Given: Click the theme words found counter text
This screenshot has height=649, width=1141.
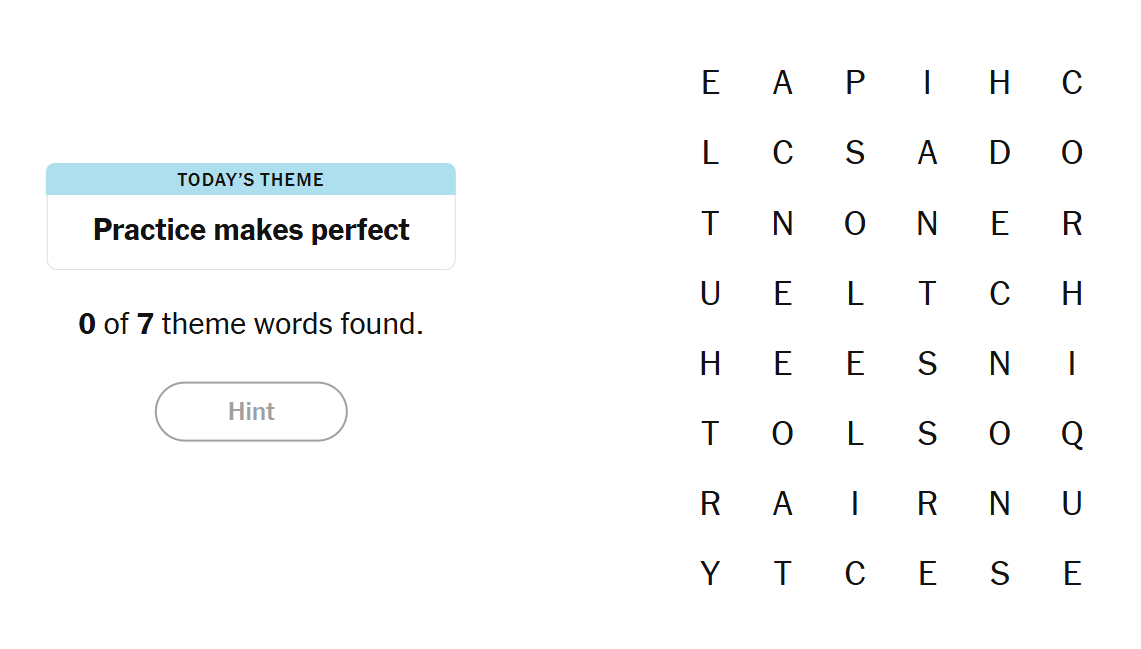Looking at the screenshot, I should click(x=251, y=324).
